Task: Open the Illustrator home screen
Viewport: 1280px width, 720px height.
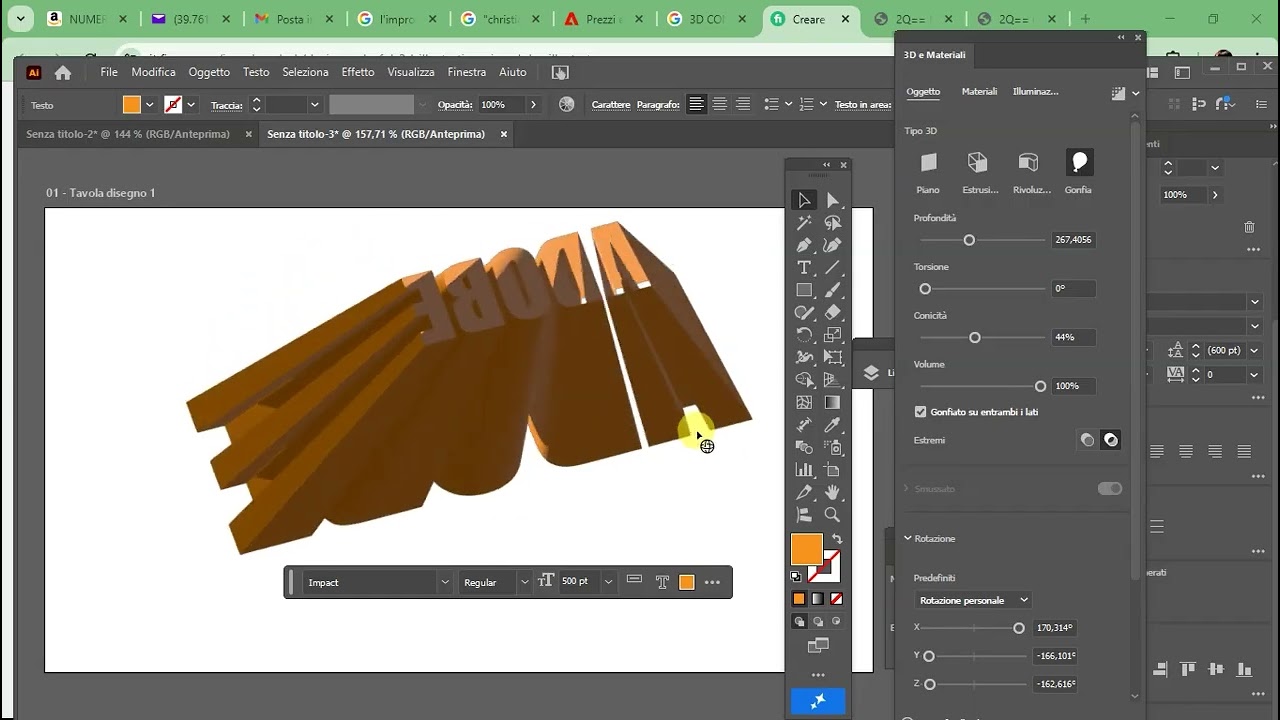Action: tap(63, 72)
